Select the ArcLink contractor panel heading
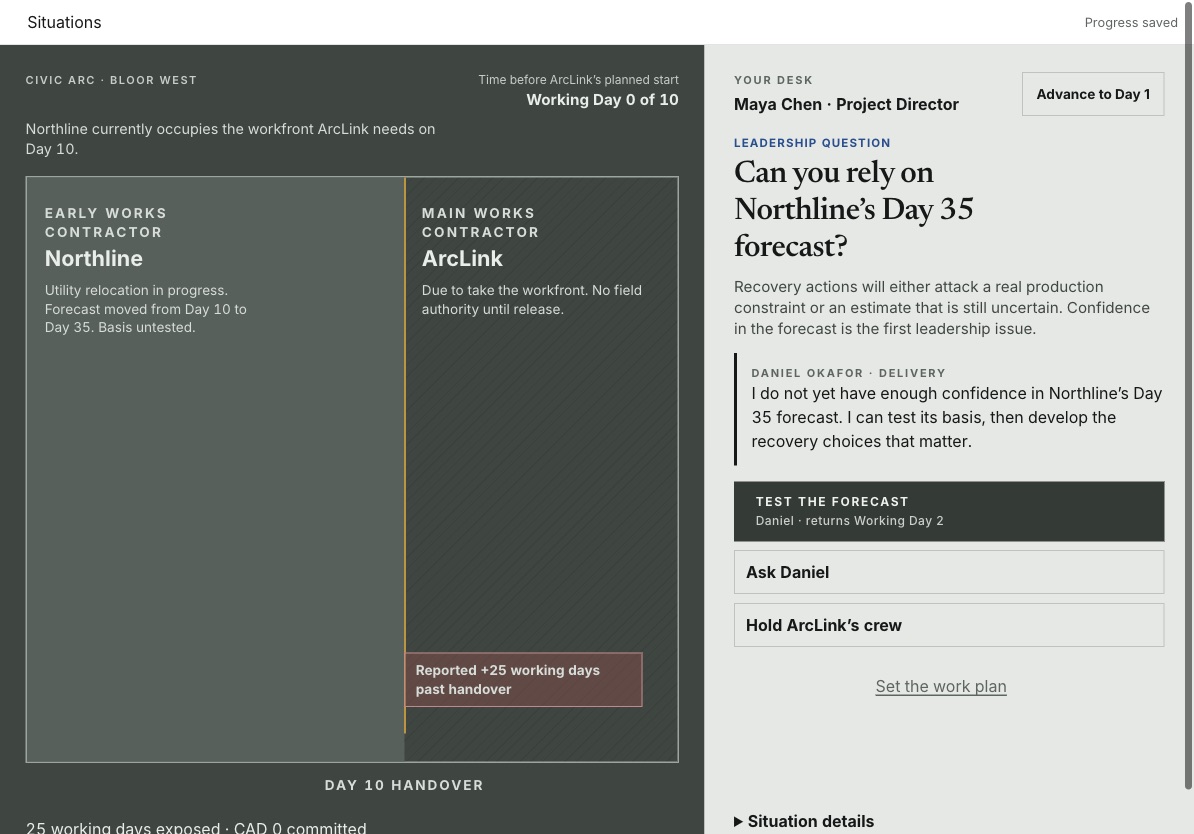 (x=462, y=259)
